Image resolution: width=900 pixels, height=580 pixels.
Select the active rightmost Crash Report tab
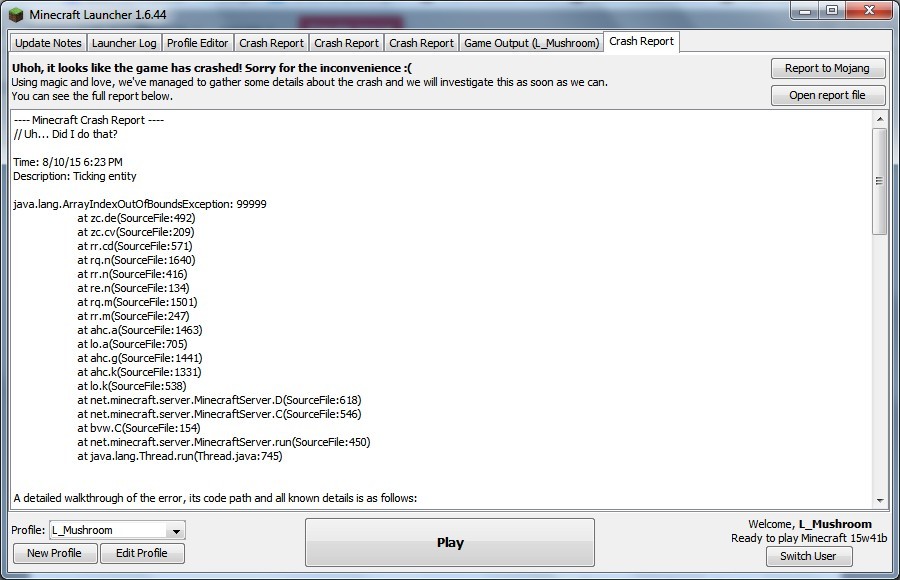pyautogui.click(x=642, y=41)
